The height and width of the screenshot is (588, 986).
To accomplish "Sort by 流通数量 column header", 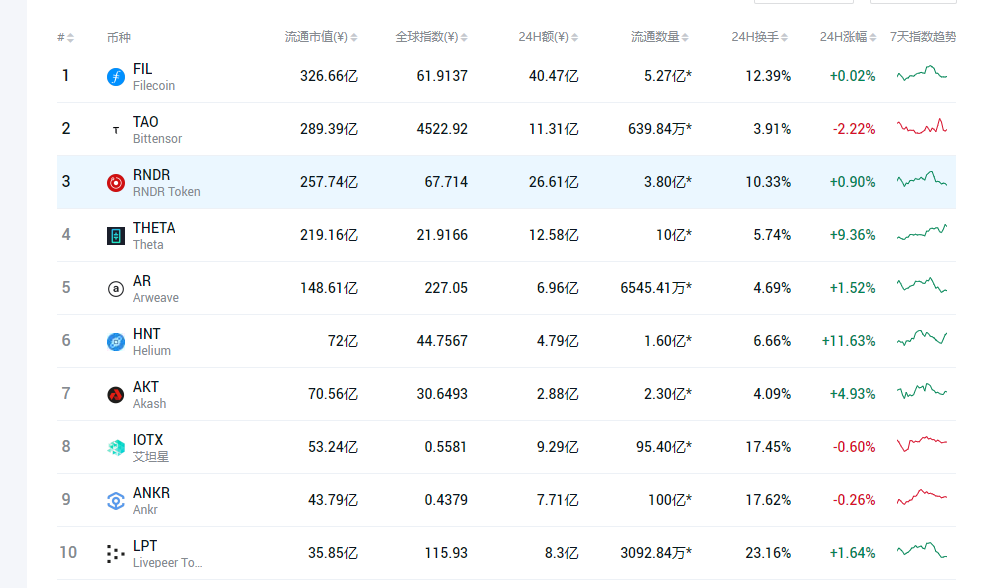I will pyautogui.click(x=660, y=37).
